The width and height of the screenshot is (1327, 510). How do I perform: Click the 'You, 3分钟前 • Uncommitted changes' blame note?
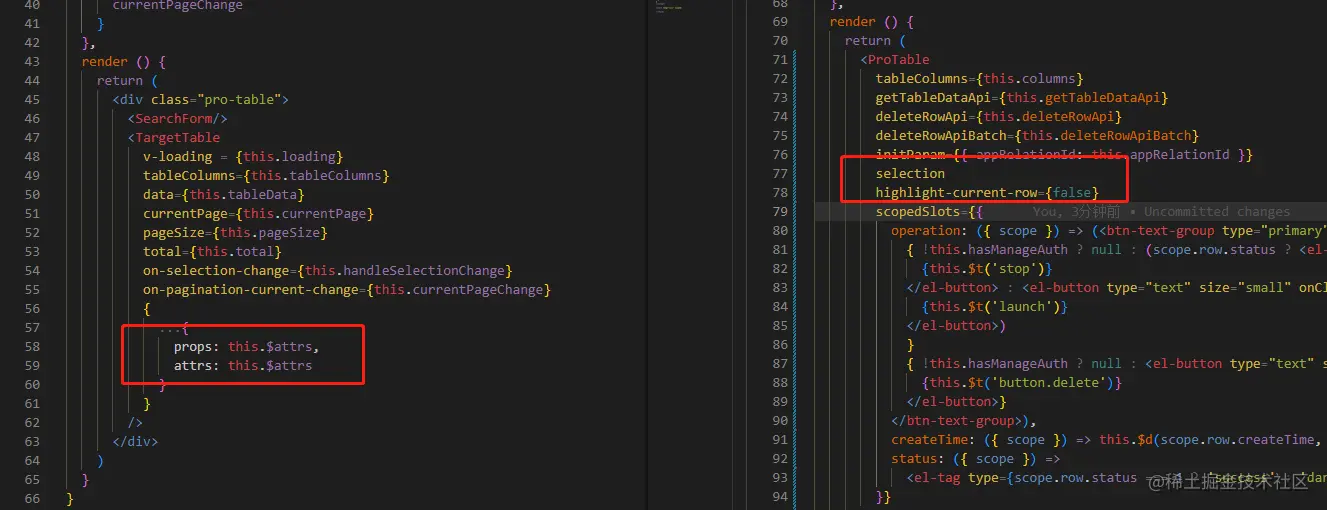pos(1161,212)
